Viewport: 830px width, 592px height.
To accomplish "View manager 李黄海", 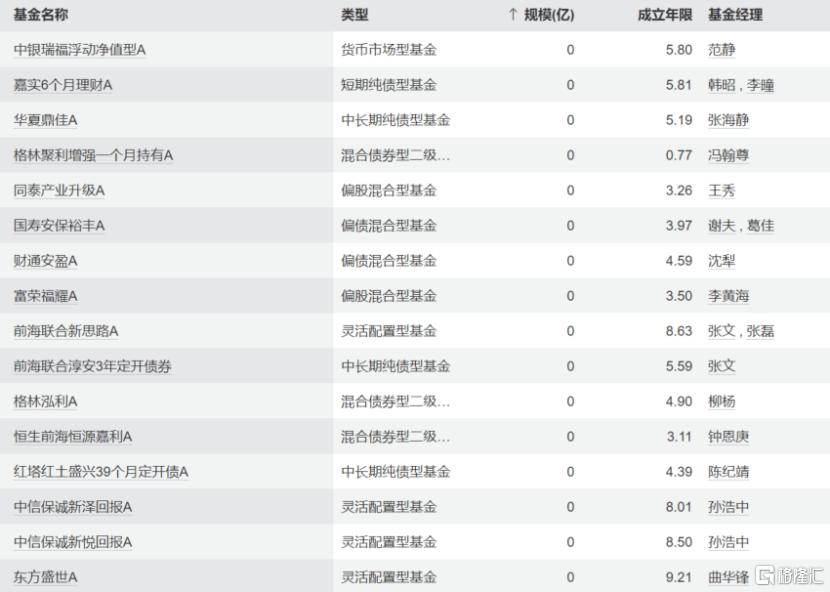I will tap(728, 296).
